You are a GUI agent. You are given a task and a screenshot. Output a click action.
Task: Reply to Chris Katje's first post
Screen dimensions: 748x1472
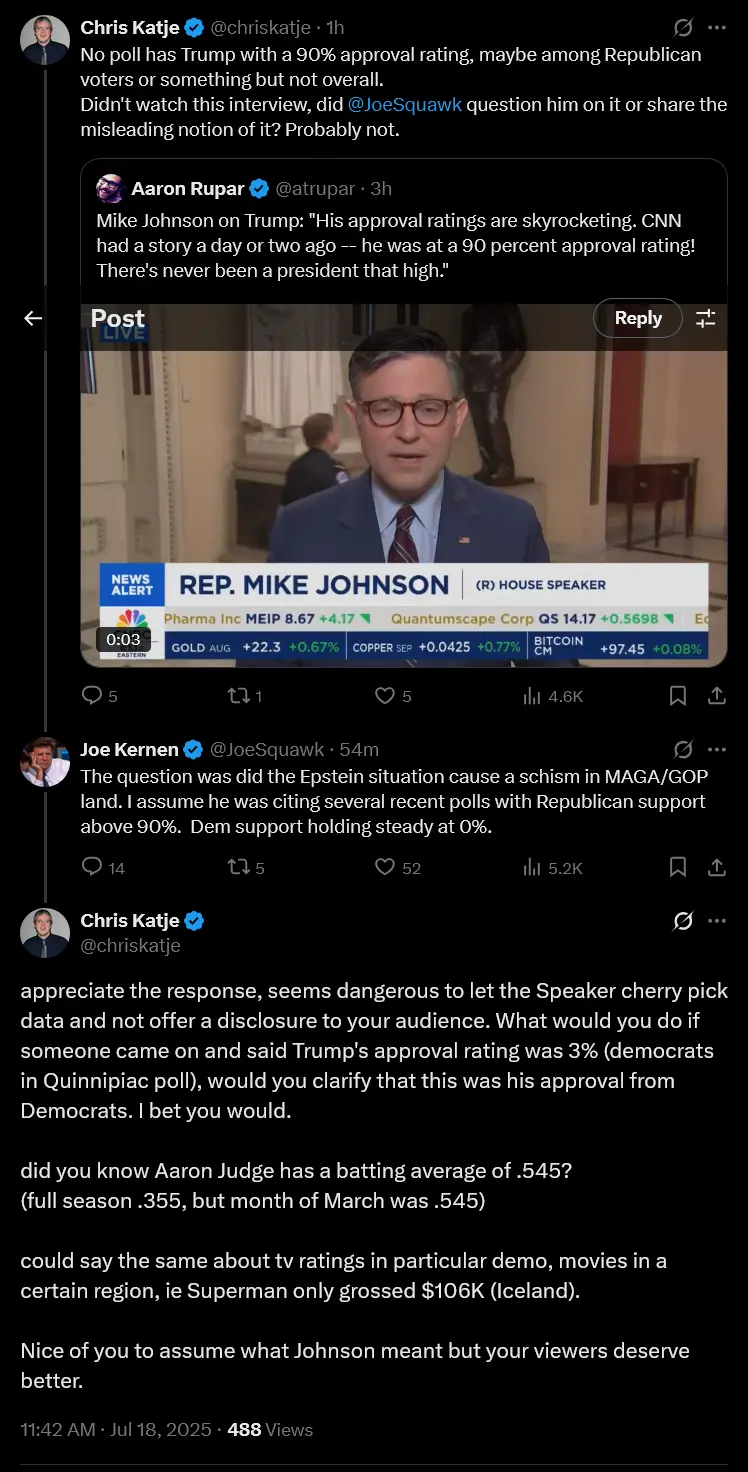(x=92, y=695)
